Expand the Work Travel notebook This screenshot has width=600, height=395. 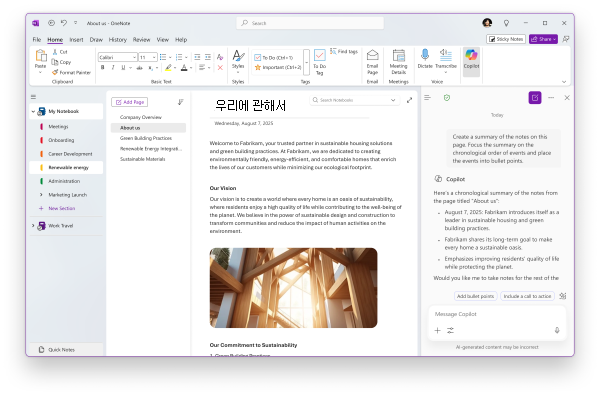click(33, 226)
